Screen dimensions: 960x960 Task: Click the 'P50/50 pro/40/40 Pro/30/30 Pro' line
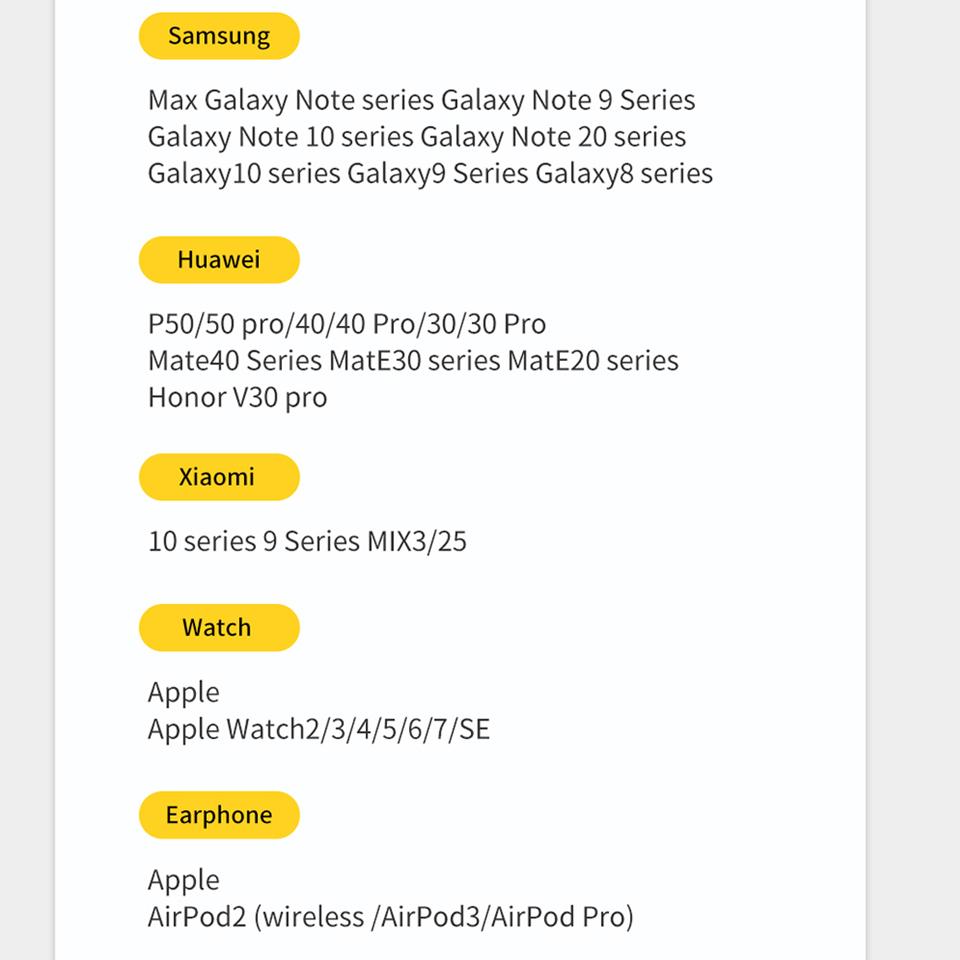pyautogui.click(x=347, y=324)
